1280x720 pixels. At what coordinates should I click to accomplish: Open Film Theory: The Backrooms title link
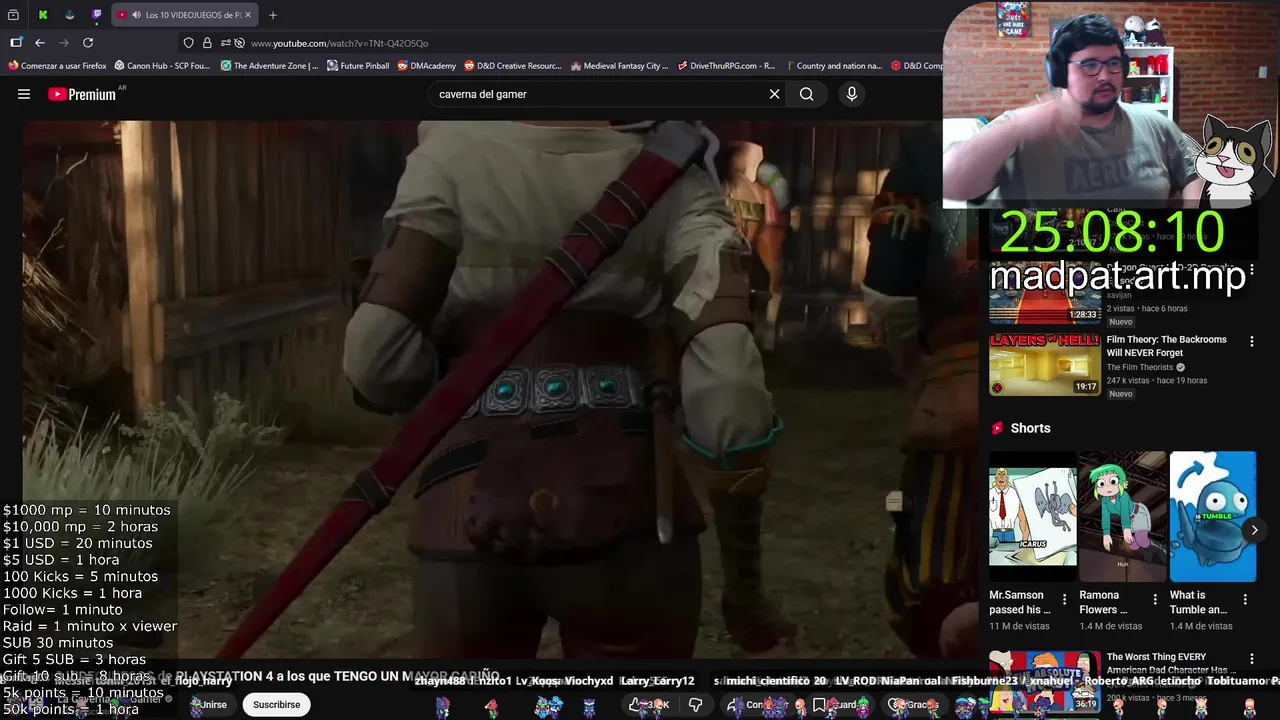(x=1166, y=346)
